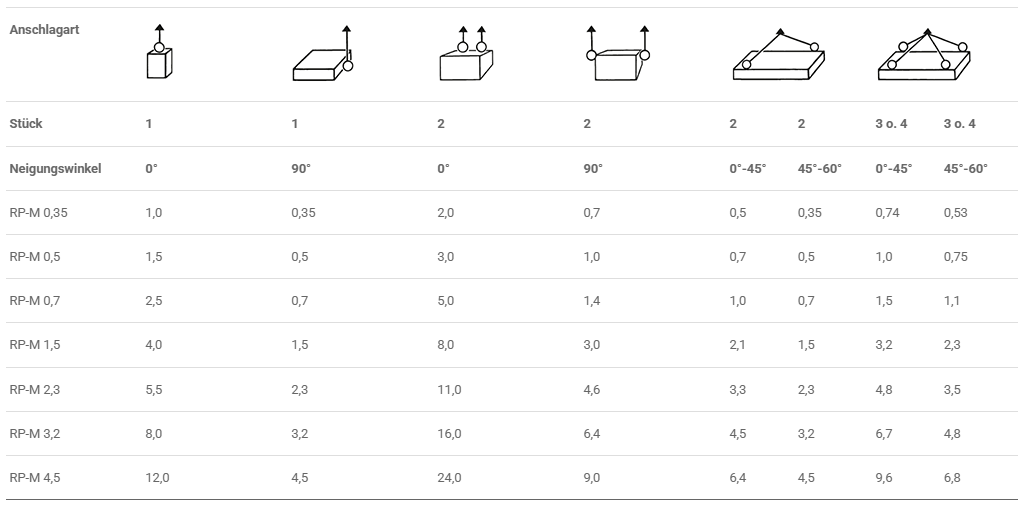This screenshot has height=505, width=1023.
Task: Select the two-point side-mounted lift icon
Action: click(x=618, y=57)
